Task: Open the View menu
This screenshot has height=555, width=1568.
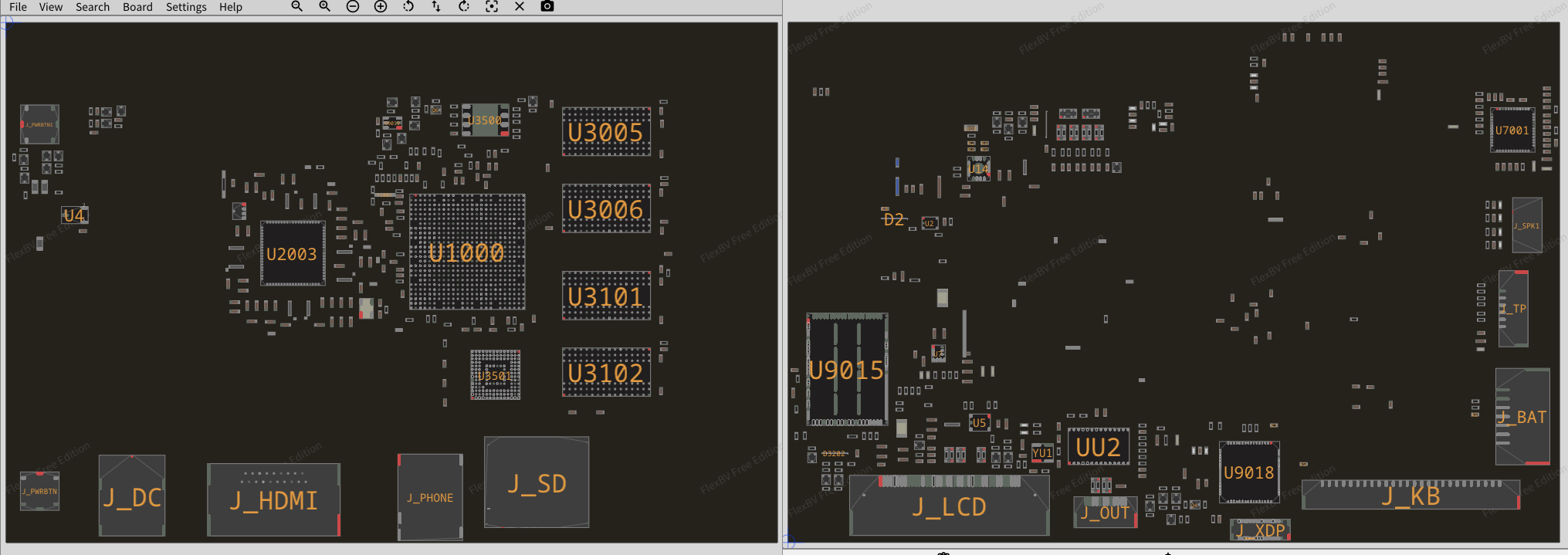Action: tap(51, 7)
